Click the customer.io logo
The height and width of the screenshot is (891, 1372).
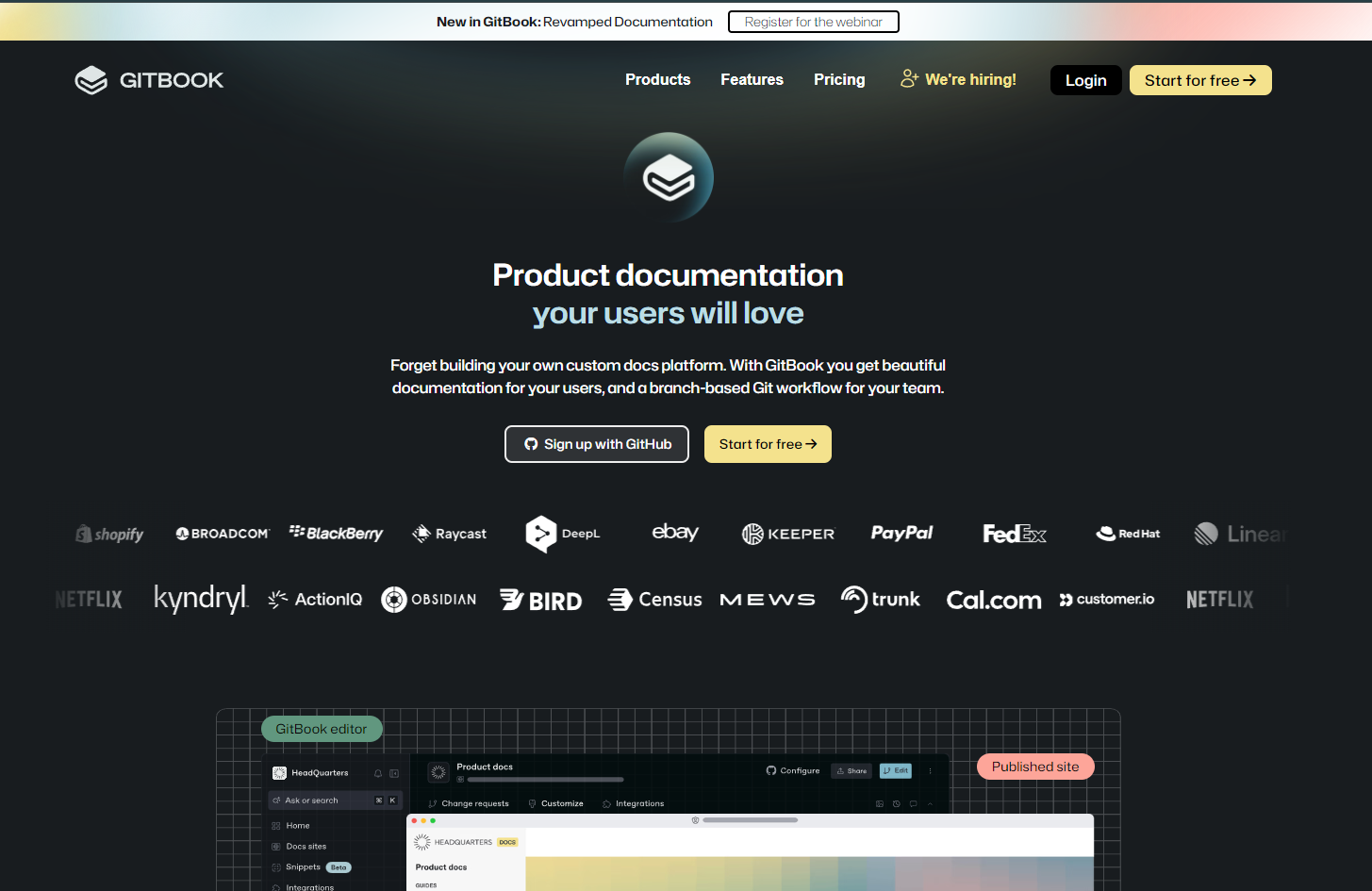click(1107, 599)
